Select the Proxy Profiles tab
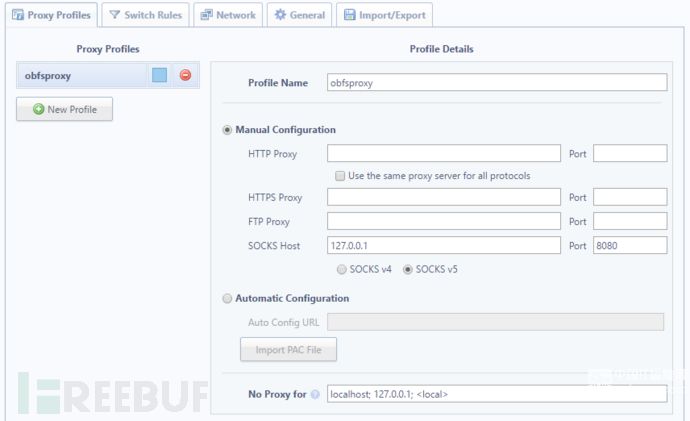 pos(51,15)
